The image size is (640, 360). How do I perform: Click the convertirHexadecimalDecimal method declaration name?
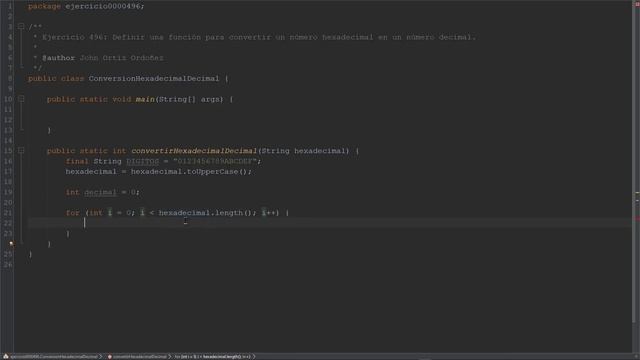click(x=194, y=151)
